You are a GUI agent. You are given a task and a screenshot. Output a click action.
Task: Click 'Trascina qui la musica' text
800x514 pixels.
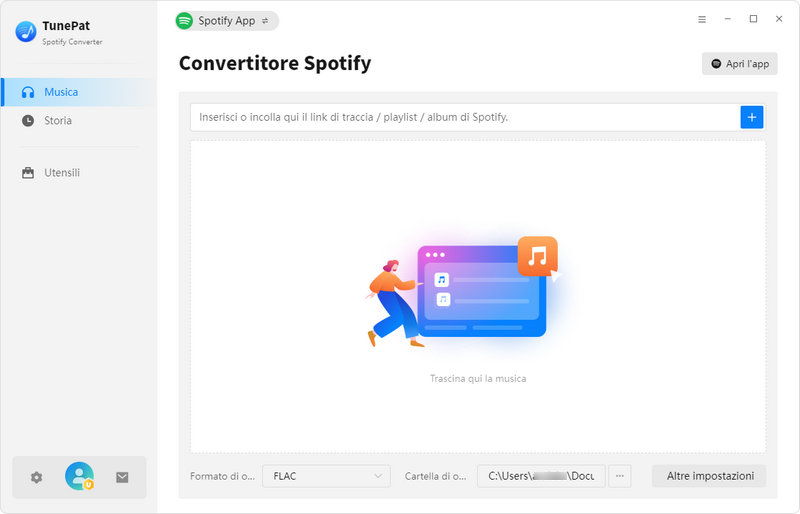478,379
